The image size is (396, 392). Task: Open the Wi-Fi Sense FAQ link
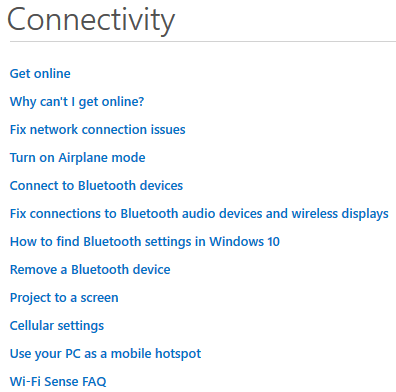tap(58, 381)
